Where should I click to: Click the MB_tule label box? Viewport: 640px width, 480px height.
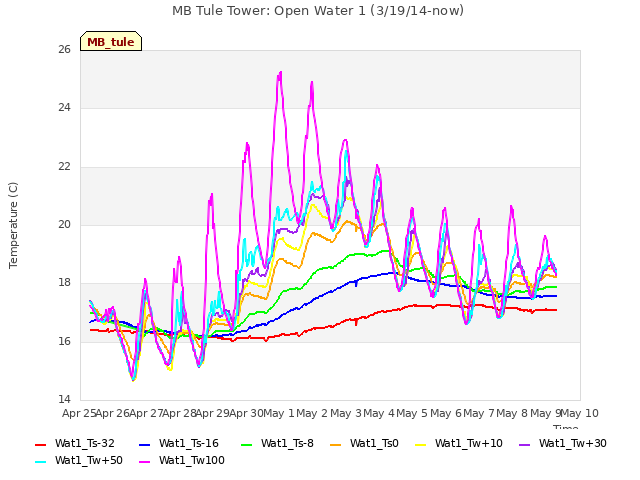click(111, 41)
